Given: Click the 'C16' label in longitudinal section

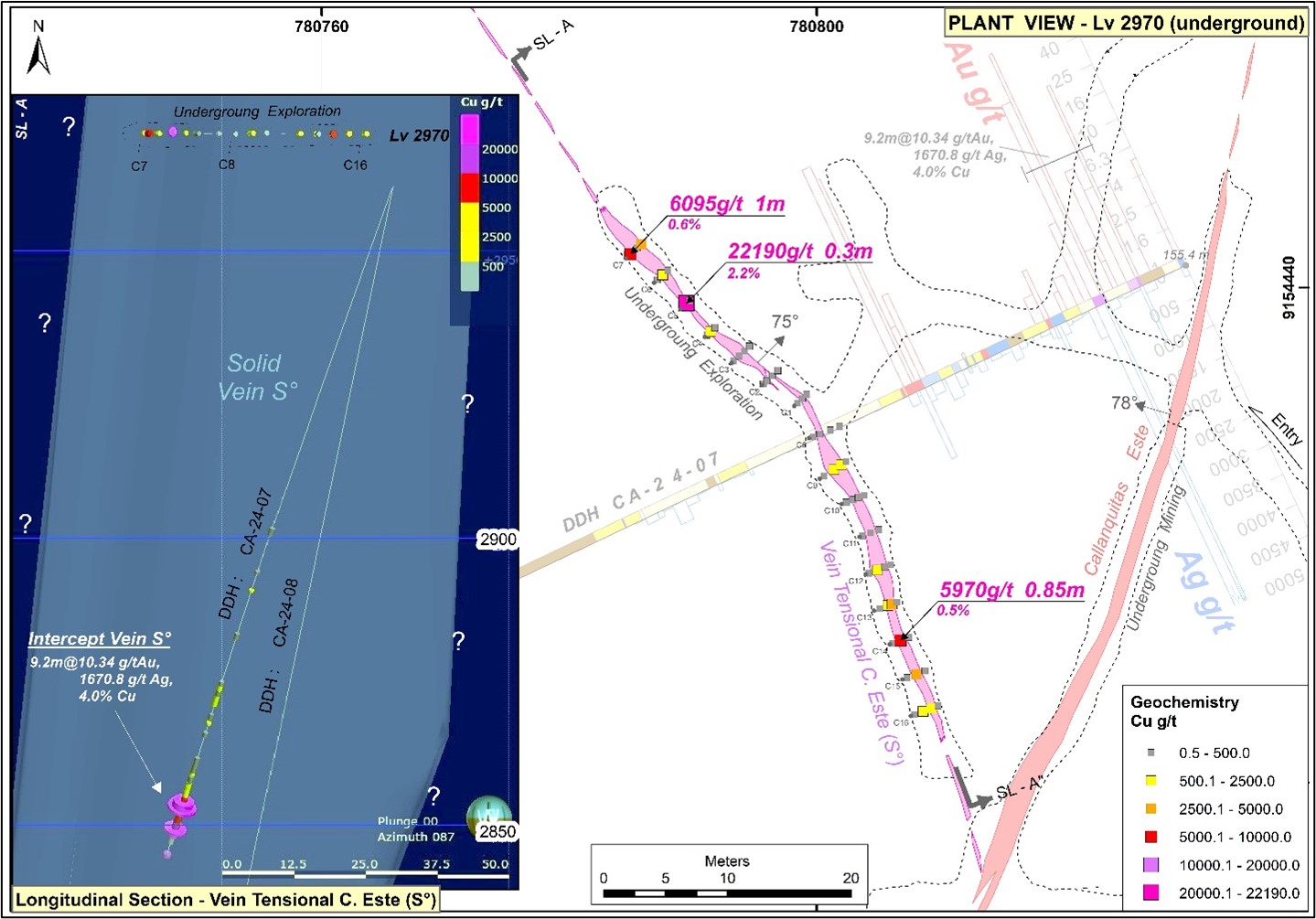Looking at the screenshot, I should 355,166.
